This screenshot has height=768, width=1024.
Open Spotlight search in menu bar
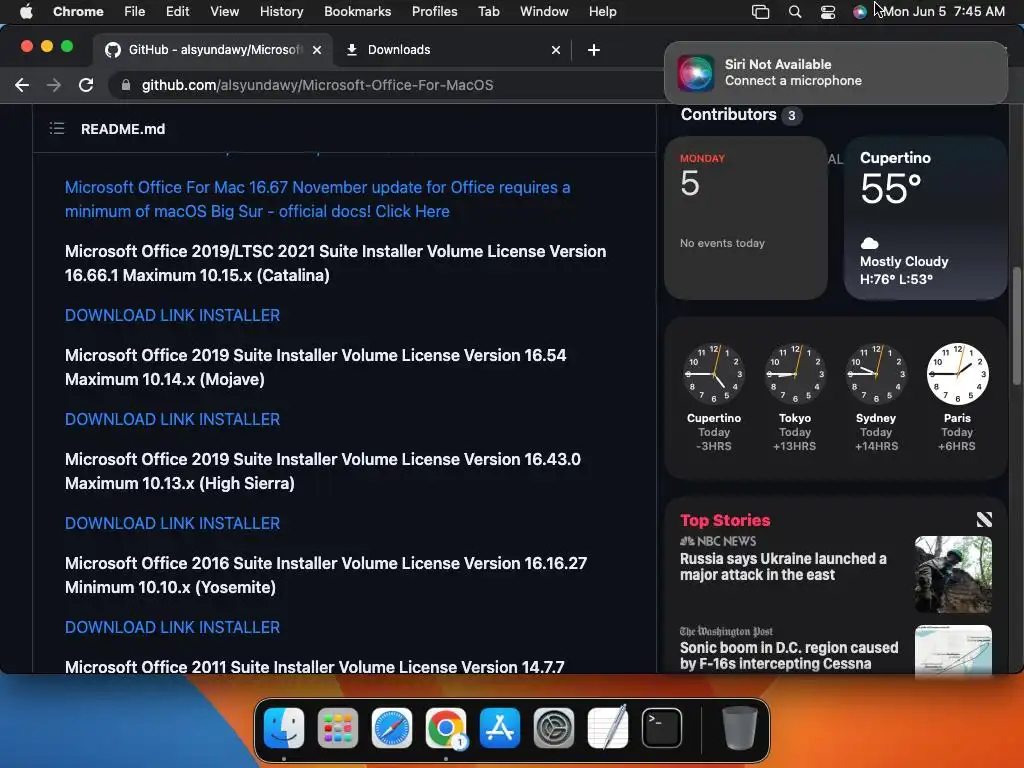pyautogui.click(x=795, y=11)
